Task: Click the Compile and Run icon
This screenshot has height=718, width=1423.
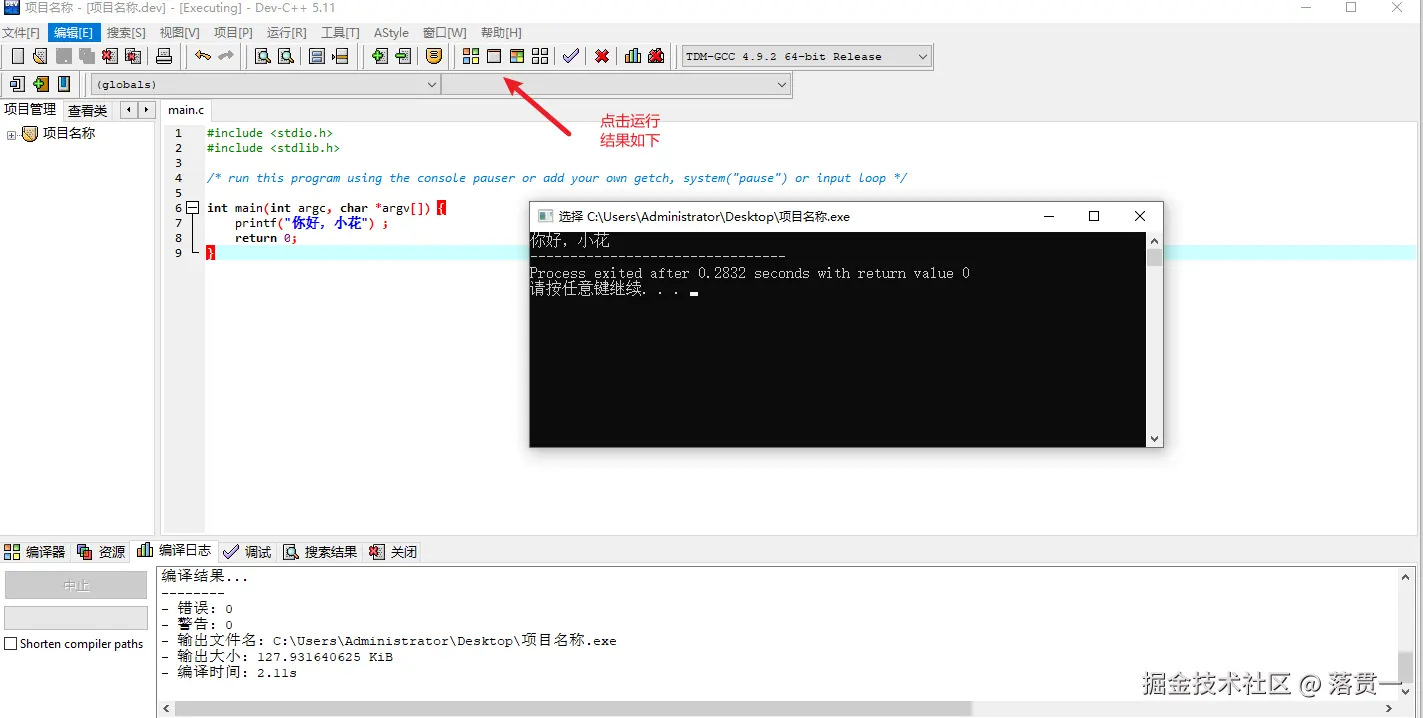Action: click(x=517, y=56)
